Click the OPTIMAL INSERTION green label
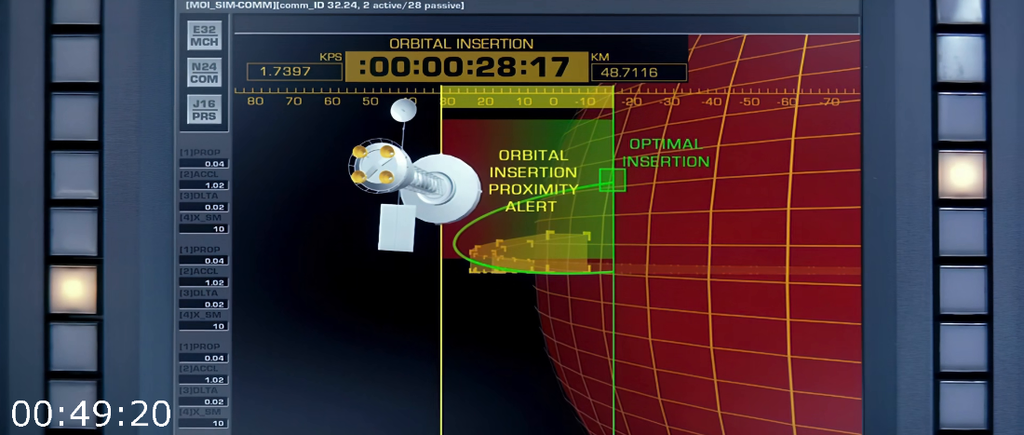Image resolution: width=1024 pixels, height=435 pixels. (666, 153)
